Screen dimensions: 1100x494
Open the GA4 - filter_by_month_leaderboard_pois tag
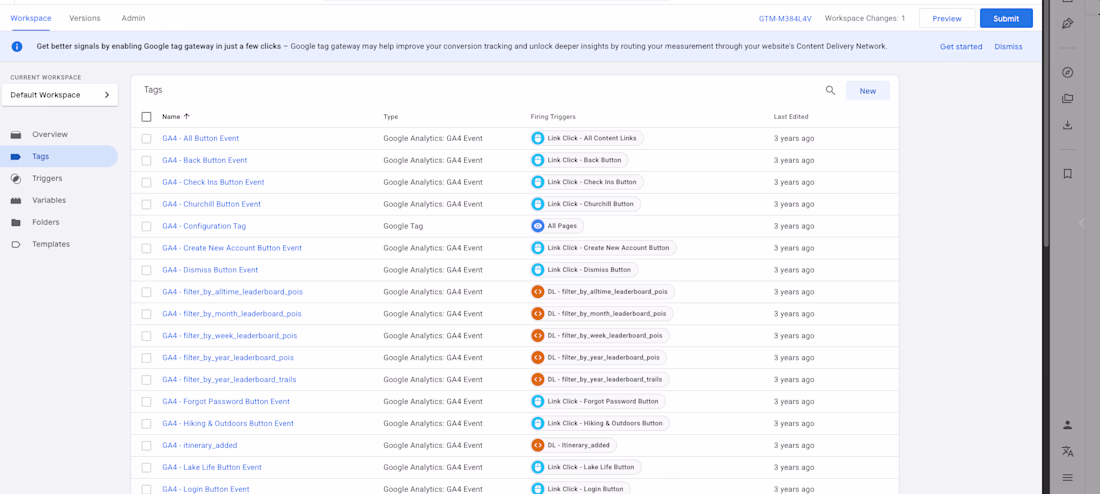tap(232, 314)
